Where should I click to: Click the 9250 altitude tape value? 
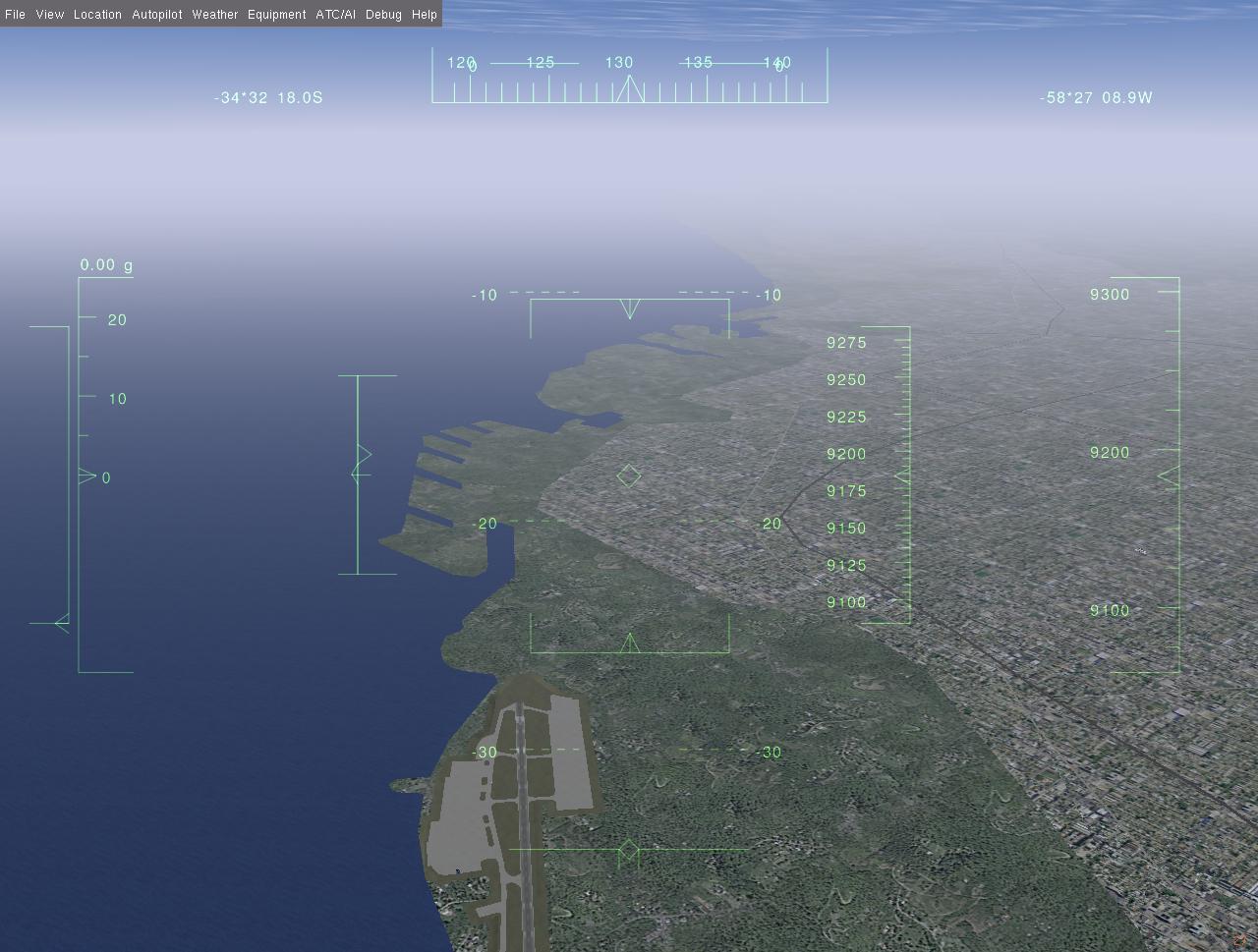coord(846,380)
